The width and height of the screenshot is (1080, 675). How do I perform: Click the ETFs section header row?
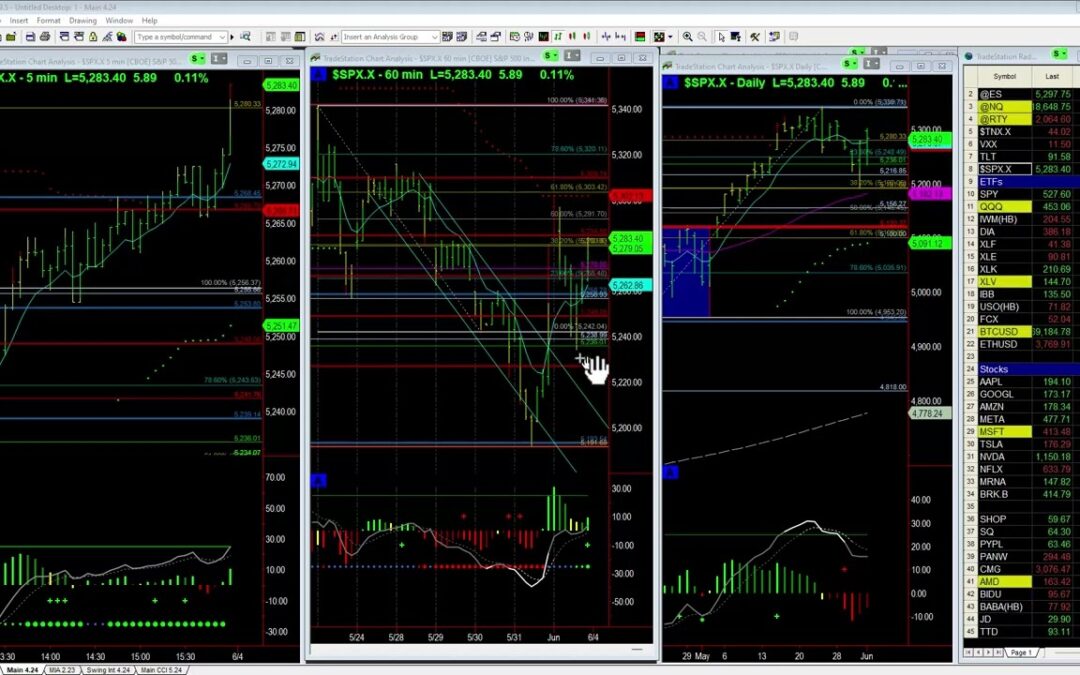tap(1021, 182)
